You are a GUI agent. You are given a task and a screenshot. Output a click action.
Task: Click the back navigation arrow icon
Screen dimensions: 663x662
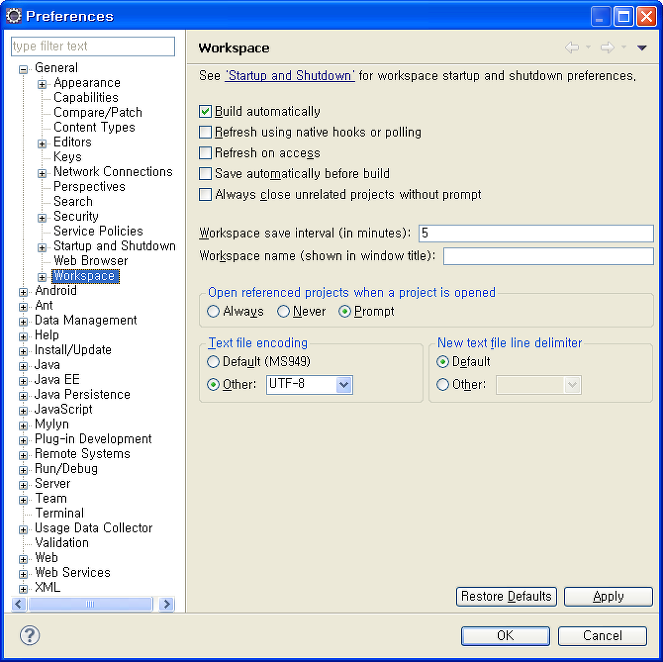(572, 47)
